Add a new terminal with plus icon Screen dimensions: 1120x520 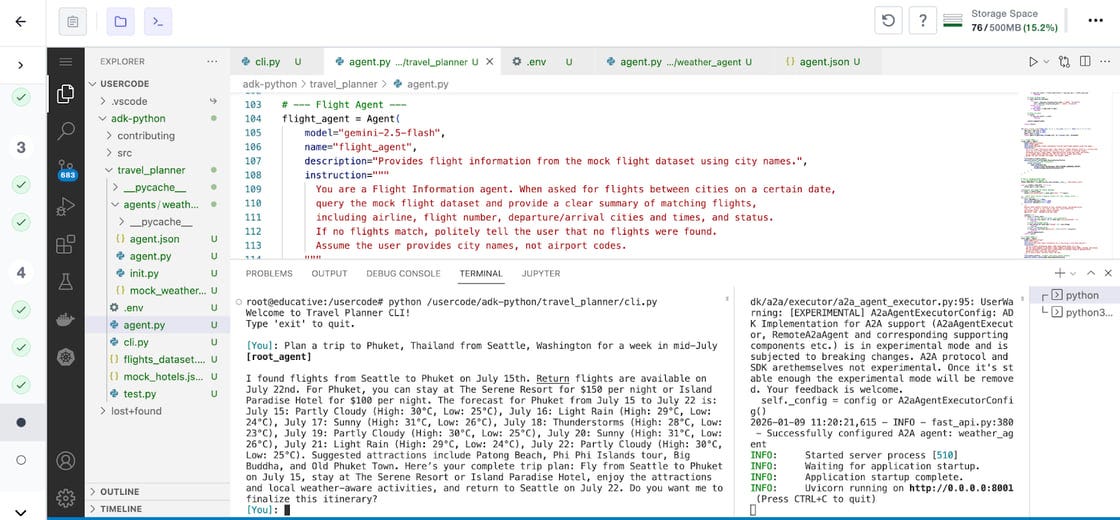coord(1060,274)
